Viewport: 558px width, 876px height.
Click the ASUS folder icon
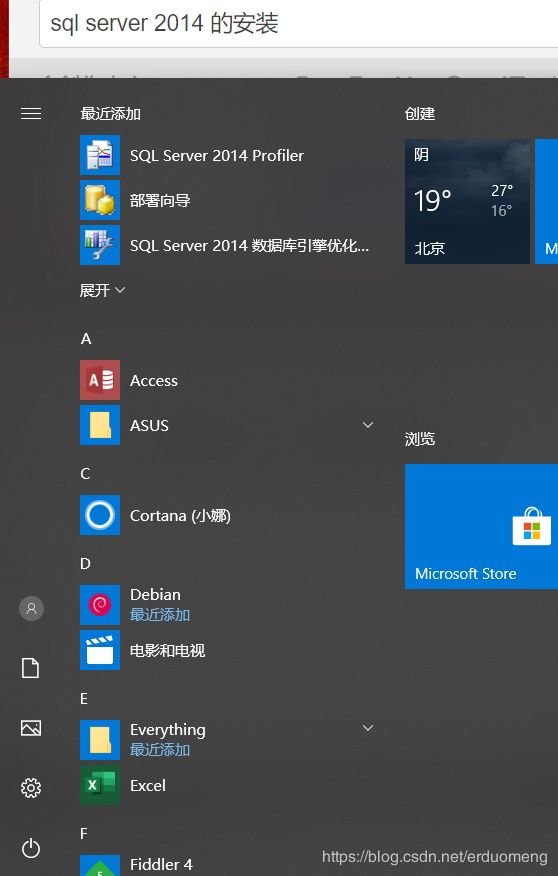[100, 425]
